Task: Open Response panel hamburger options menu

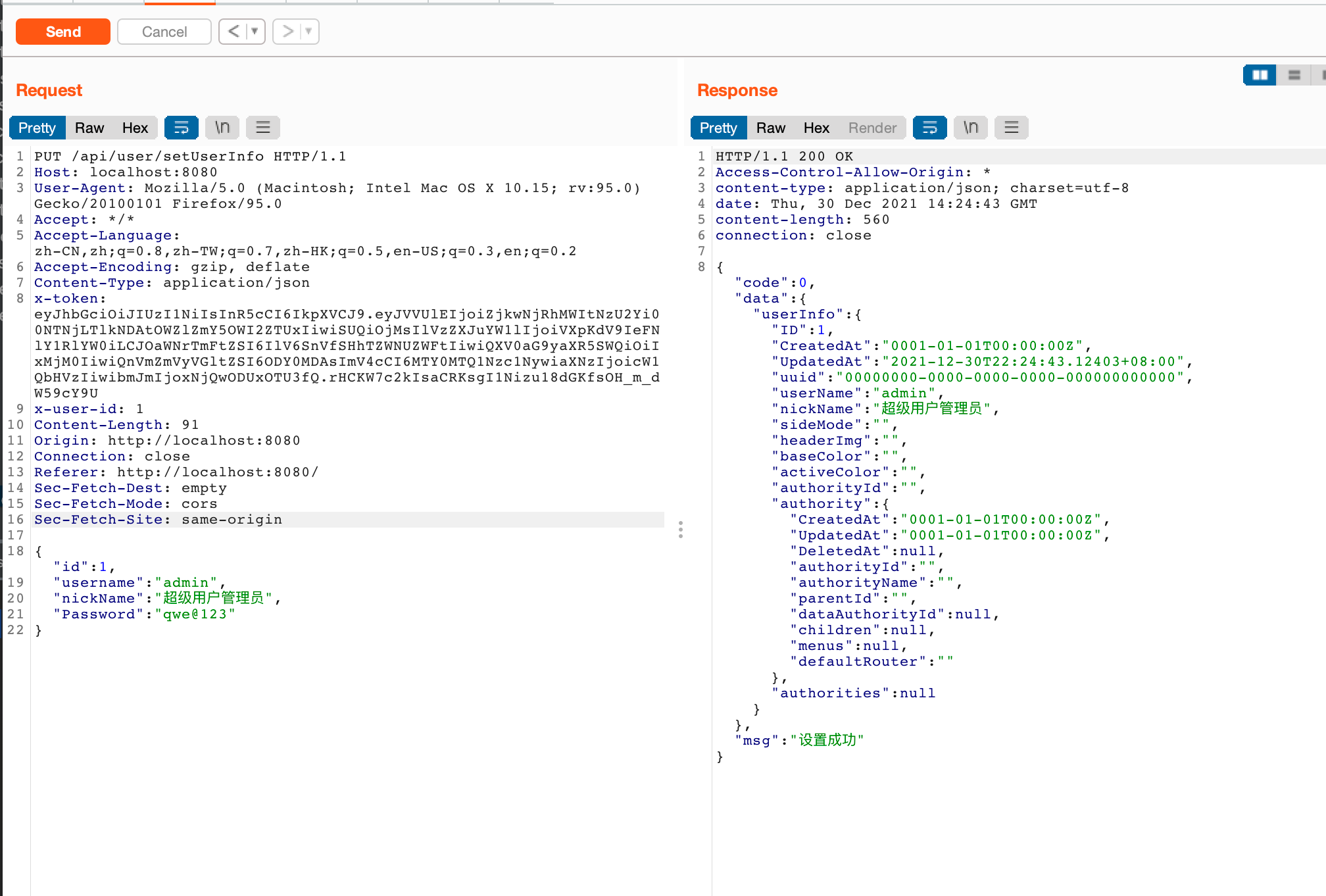Action: point(1011,128)
